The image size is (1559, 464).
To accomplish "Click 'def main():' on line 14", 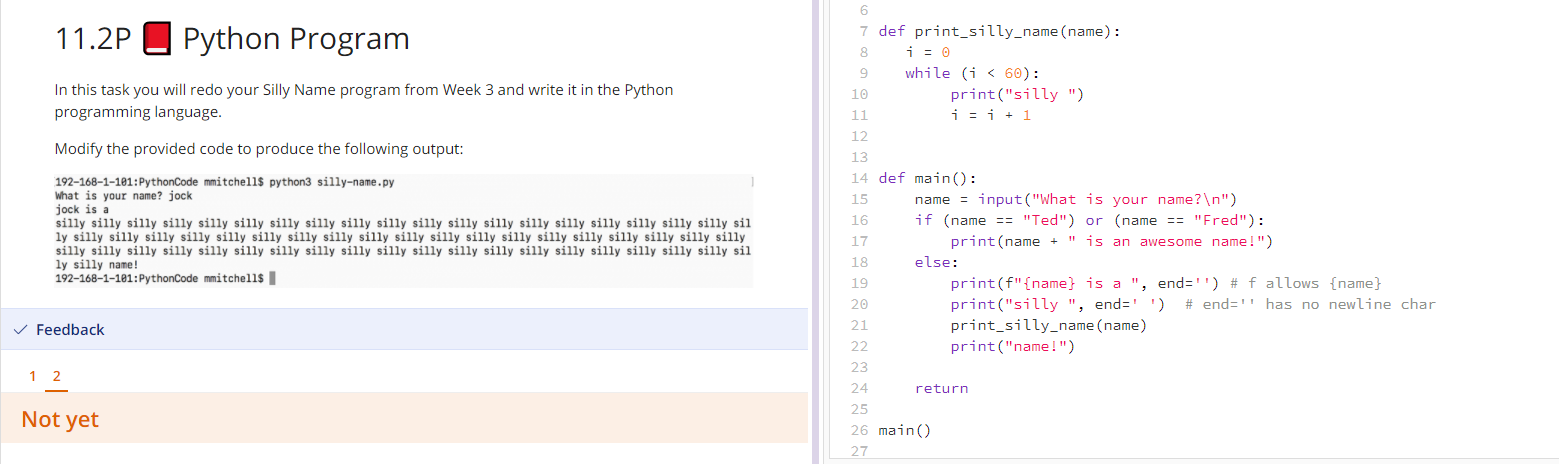I will (x=927, y=178).
